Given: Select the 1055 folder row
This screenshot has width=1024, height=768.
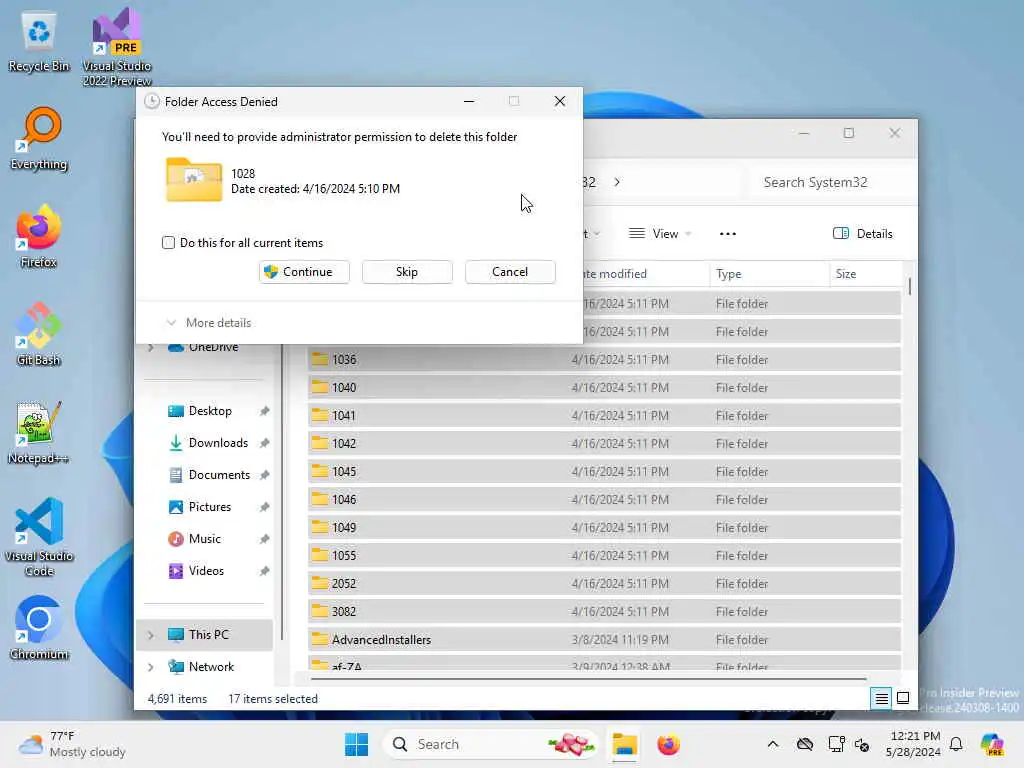Looking at the screenshot, I should click(604, 556).
